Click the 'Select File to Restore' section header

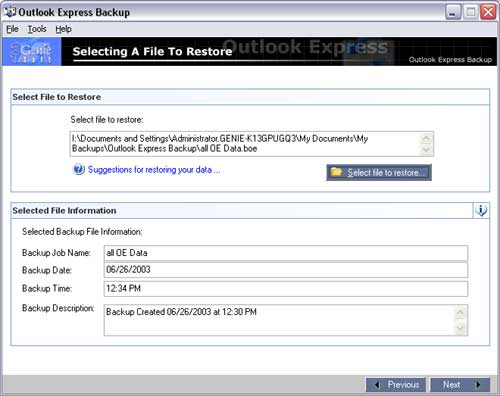[57, 97]
